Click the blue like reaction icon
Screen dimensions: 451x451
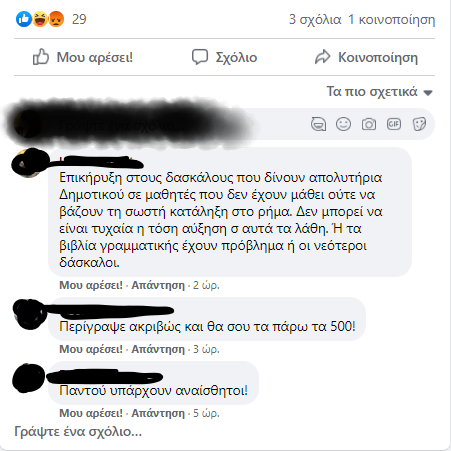24,19
